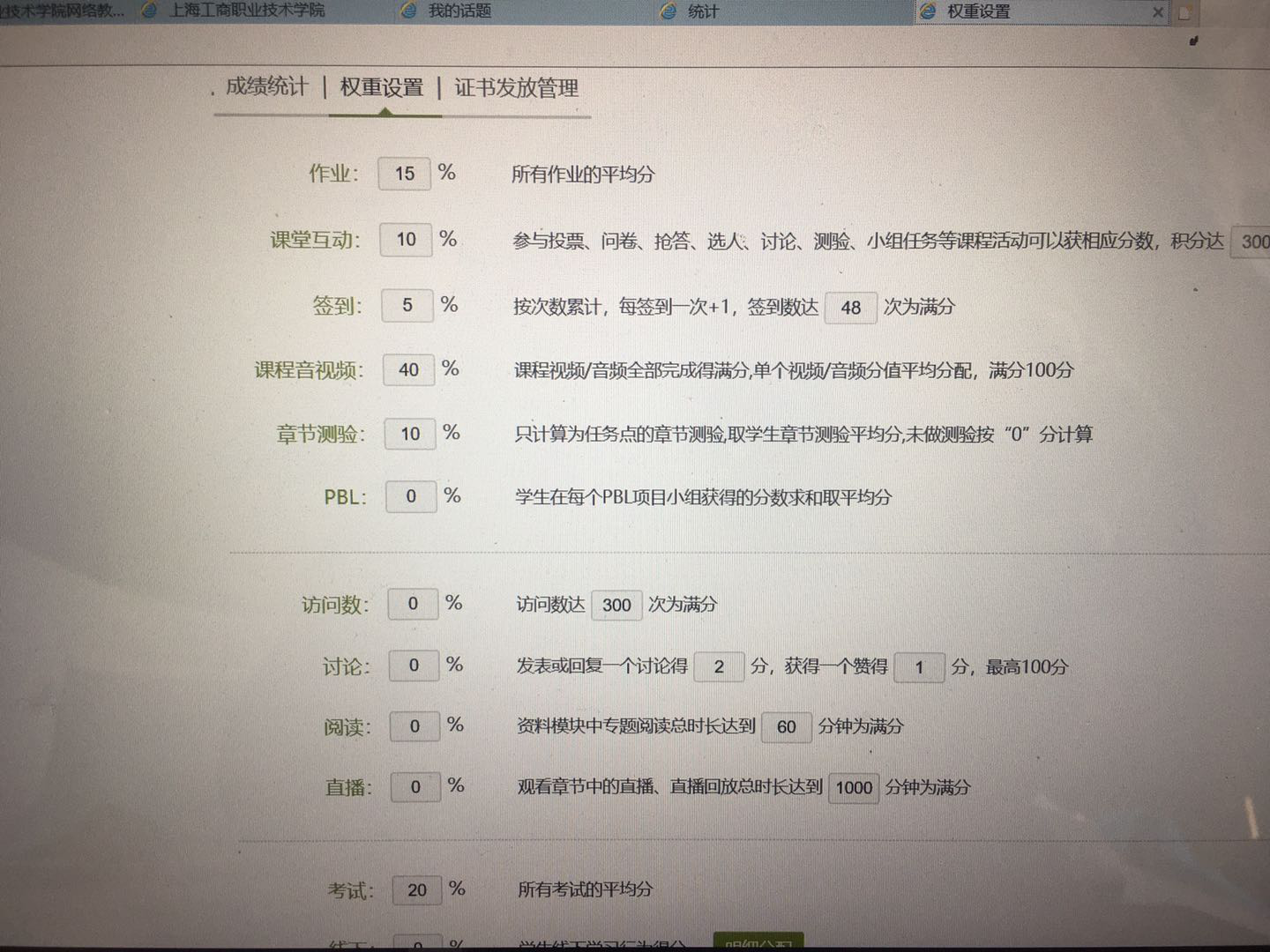Close the 权重设置 browser tab
1270x952 pixels.
pyautogui.click(x=1158, y=11)
